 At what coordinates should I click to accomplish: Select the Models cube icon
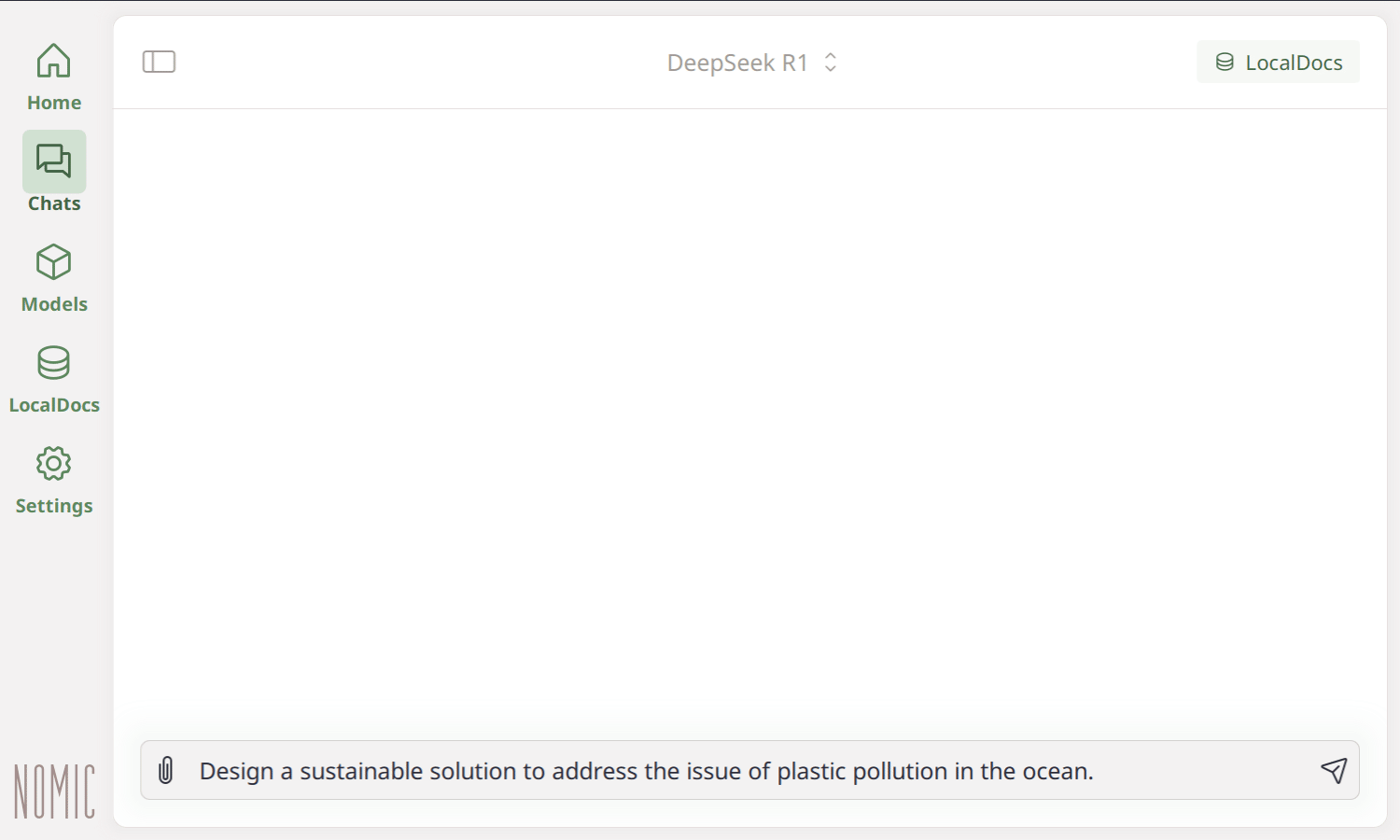point(53,262)
